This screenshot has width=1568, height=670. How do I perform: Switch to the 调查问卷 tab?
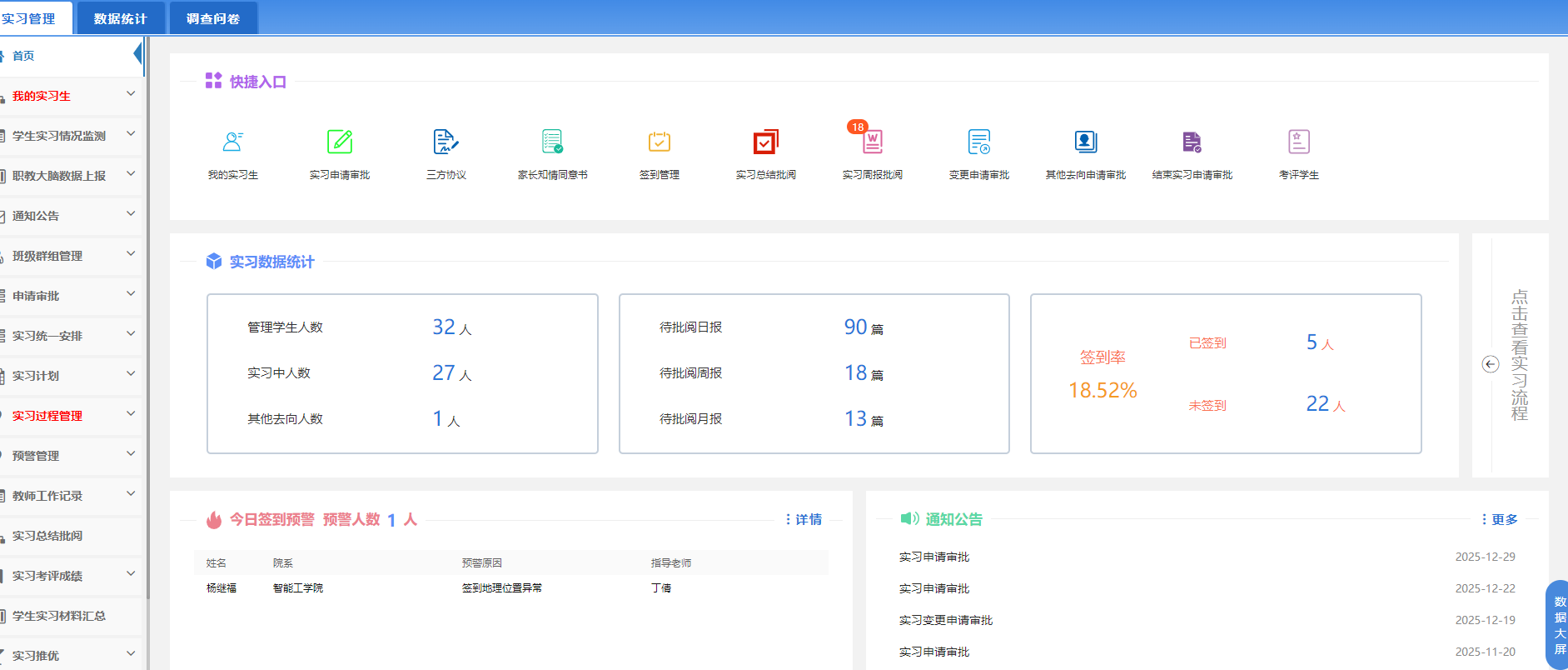coord(213,18)
